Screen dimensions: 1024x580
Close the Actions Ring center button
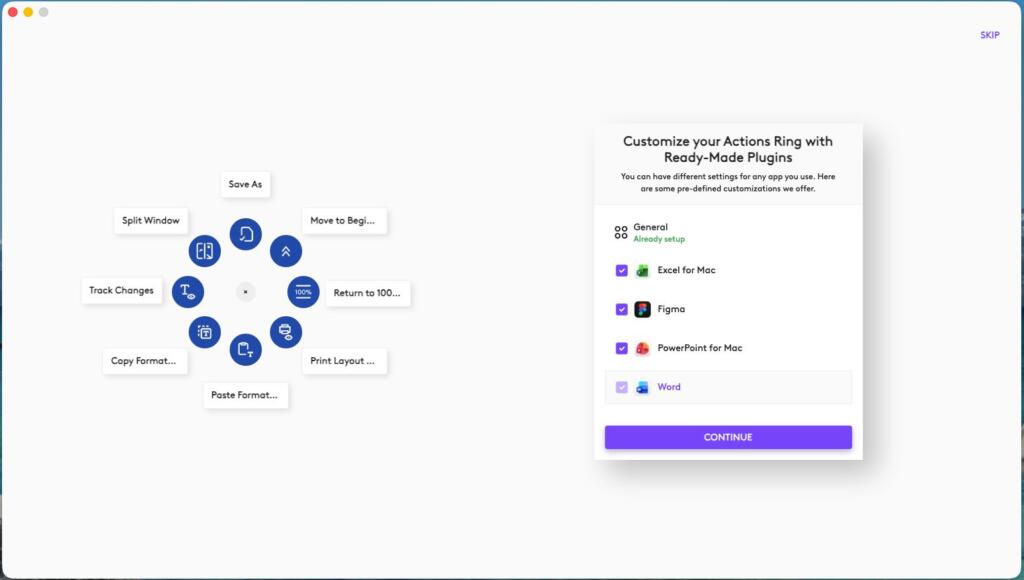pyautogui.click(x=246, y=292)
